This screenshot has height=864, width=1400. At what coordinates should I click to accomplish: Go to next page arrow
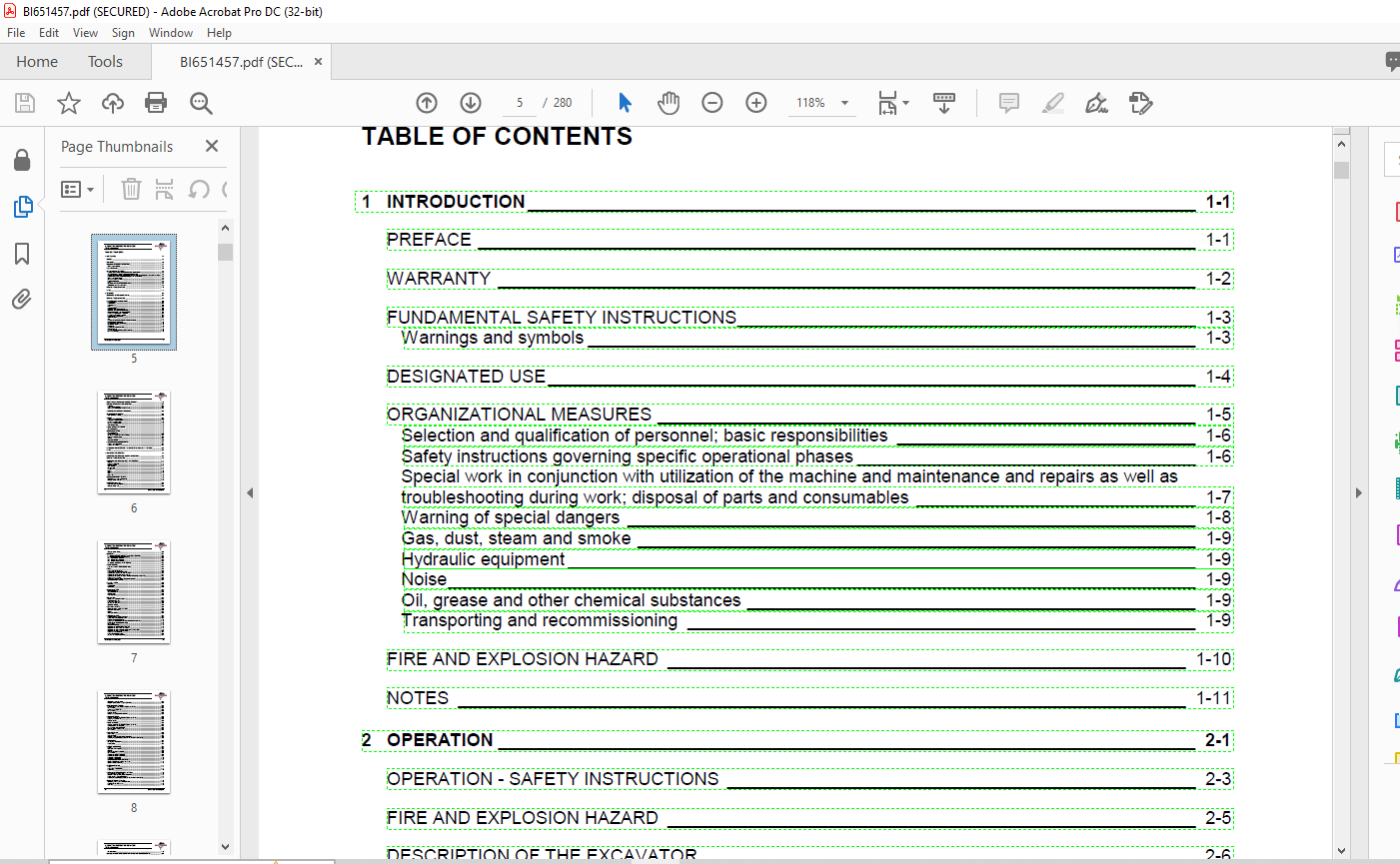[x=471, y=103]
